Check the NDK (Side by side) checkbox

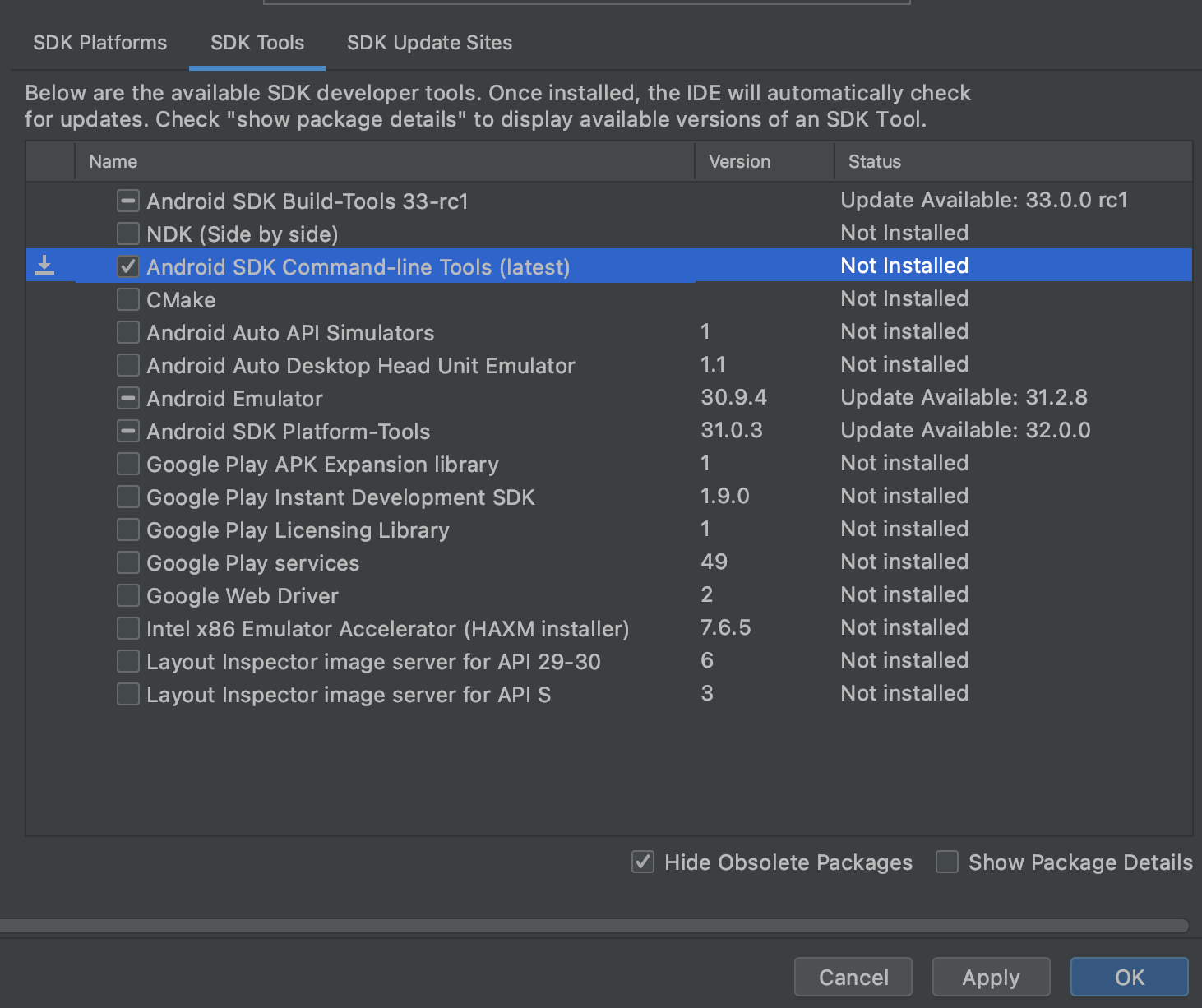pyautogui.click(x=127, y=234)
